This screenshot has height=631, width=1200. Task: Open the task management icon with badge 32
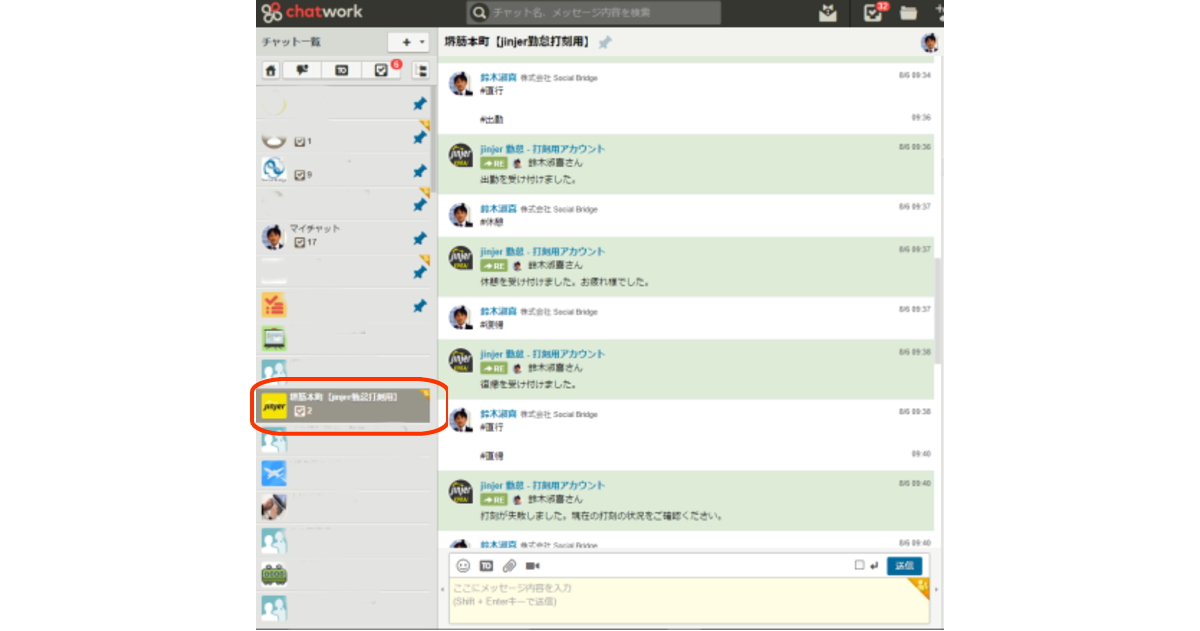click(x=873, y=13)
